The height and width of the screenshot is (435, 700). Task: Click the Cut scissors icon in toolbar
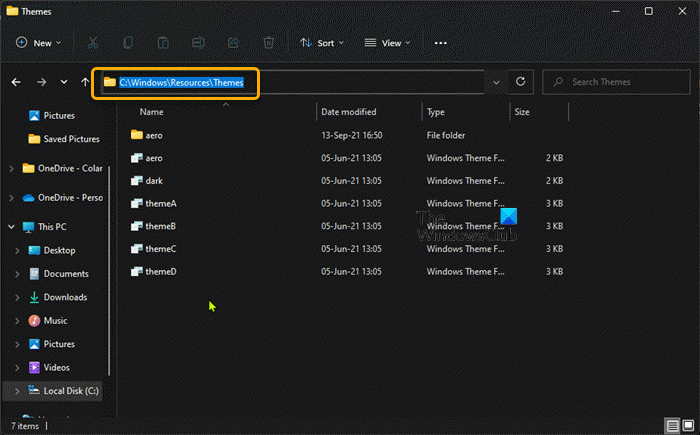point(93,43)
